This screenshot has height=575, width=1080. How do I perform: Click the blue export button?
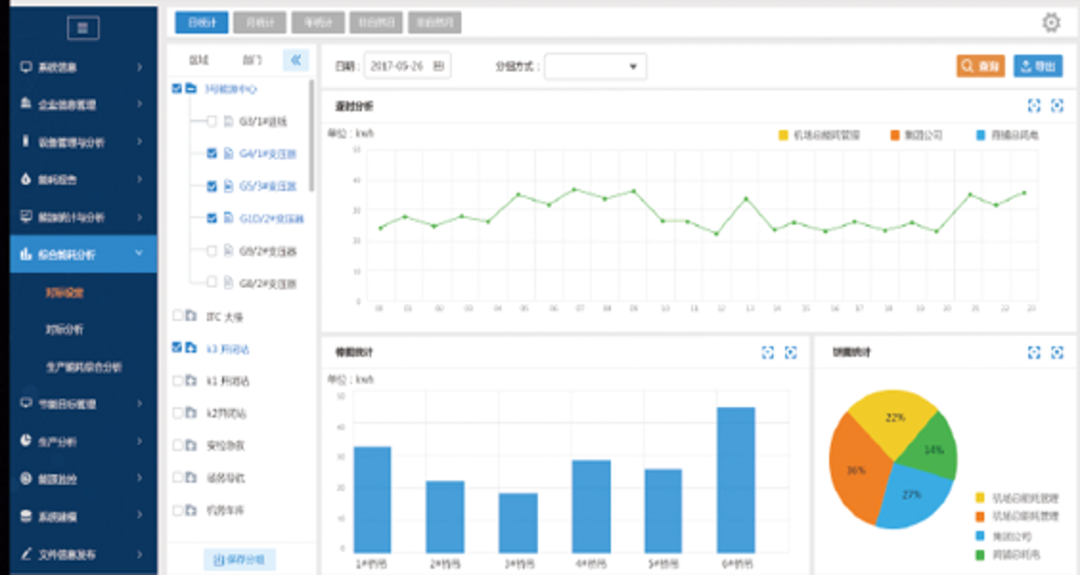(x=1038, y=66)
